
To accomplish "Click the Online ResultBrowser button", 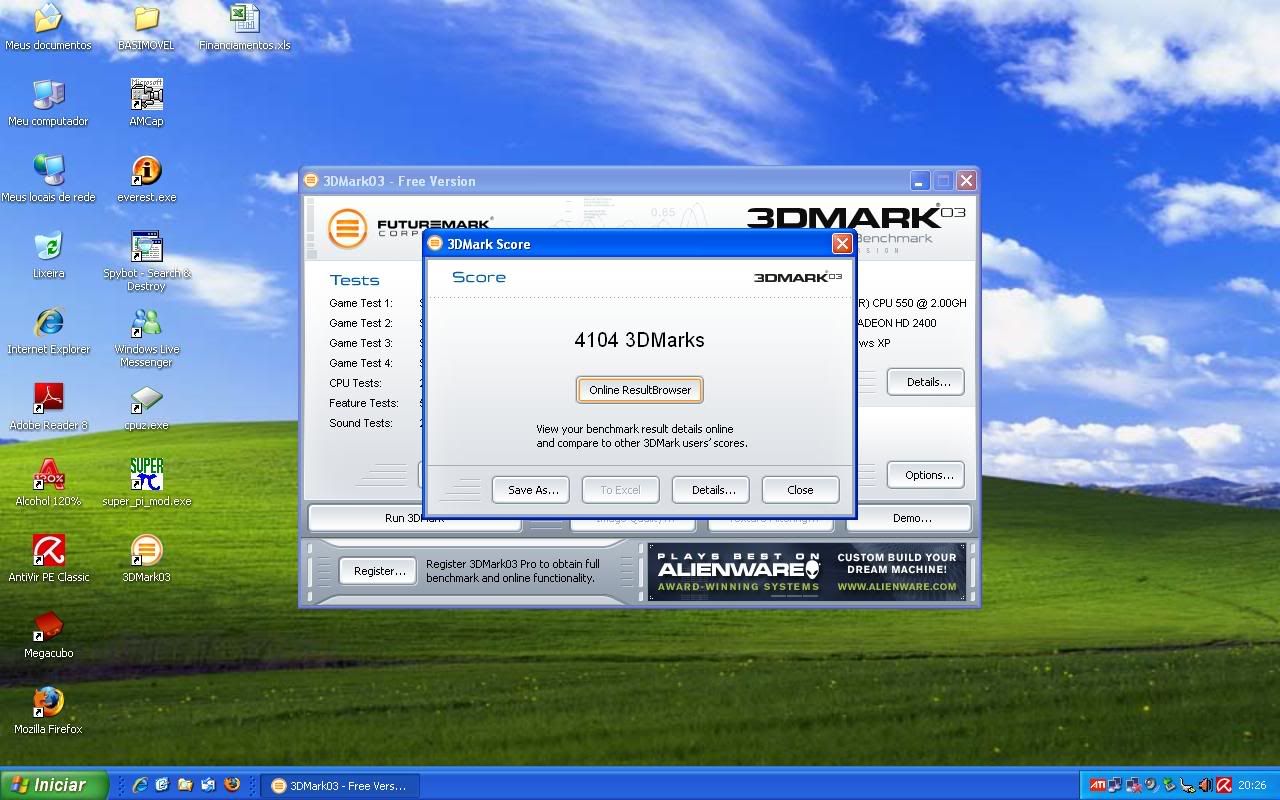I will [639, 390].
